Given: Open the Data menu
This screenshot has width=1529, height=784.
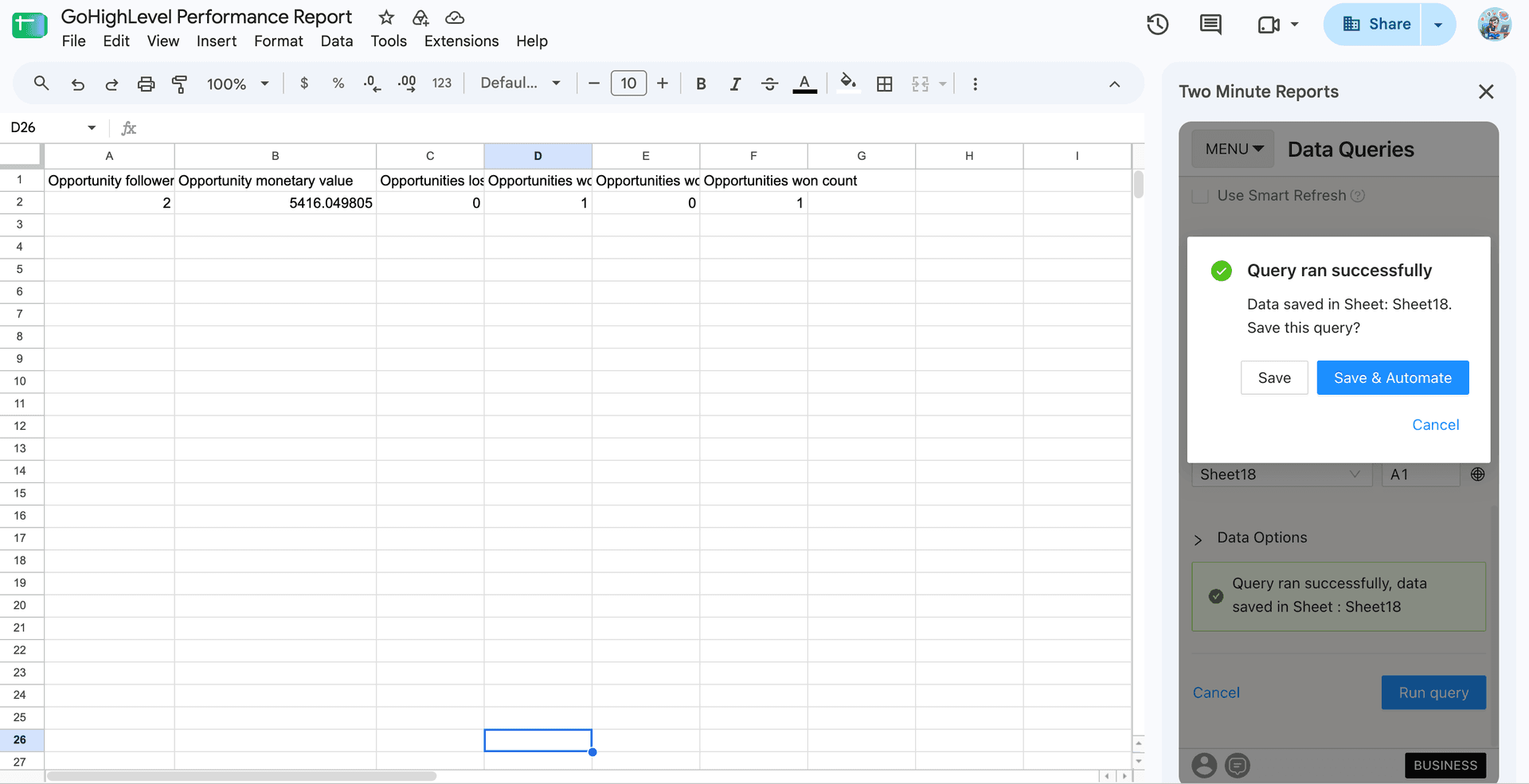Looking at the screenshot, I should [x=337, y=41].
